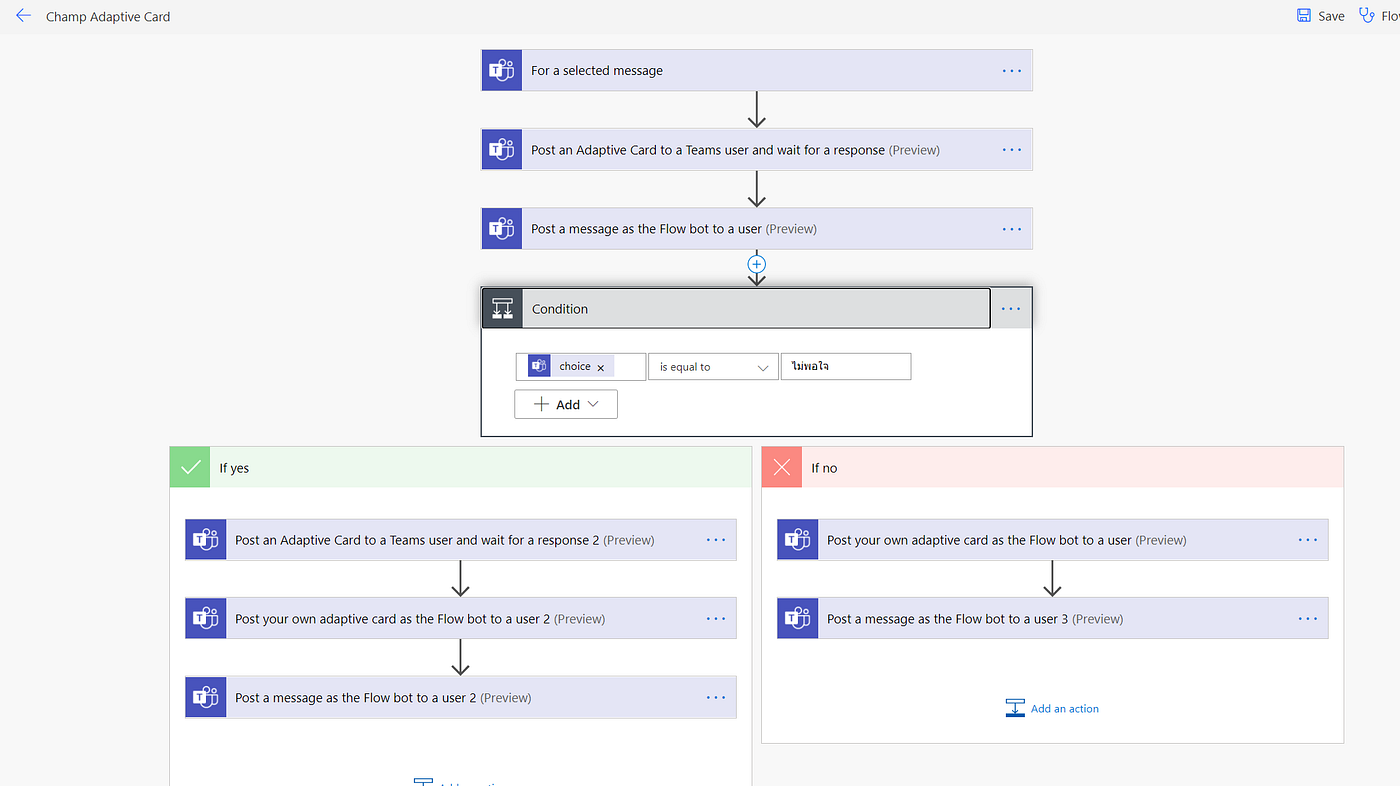Open the ellipsis menu on For a selected message
Image resolution: width=1400 pixels, height=786 pixels.
click(1011, 70)
